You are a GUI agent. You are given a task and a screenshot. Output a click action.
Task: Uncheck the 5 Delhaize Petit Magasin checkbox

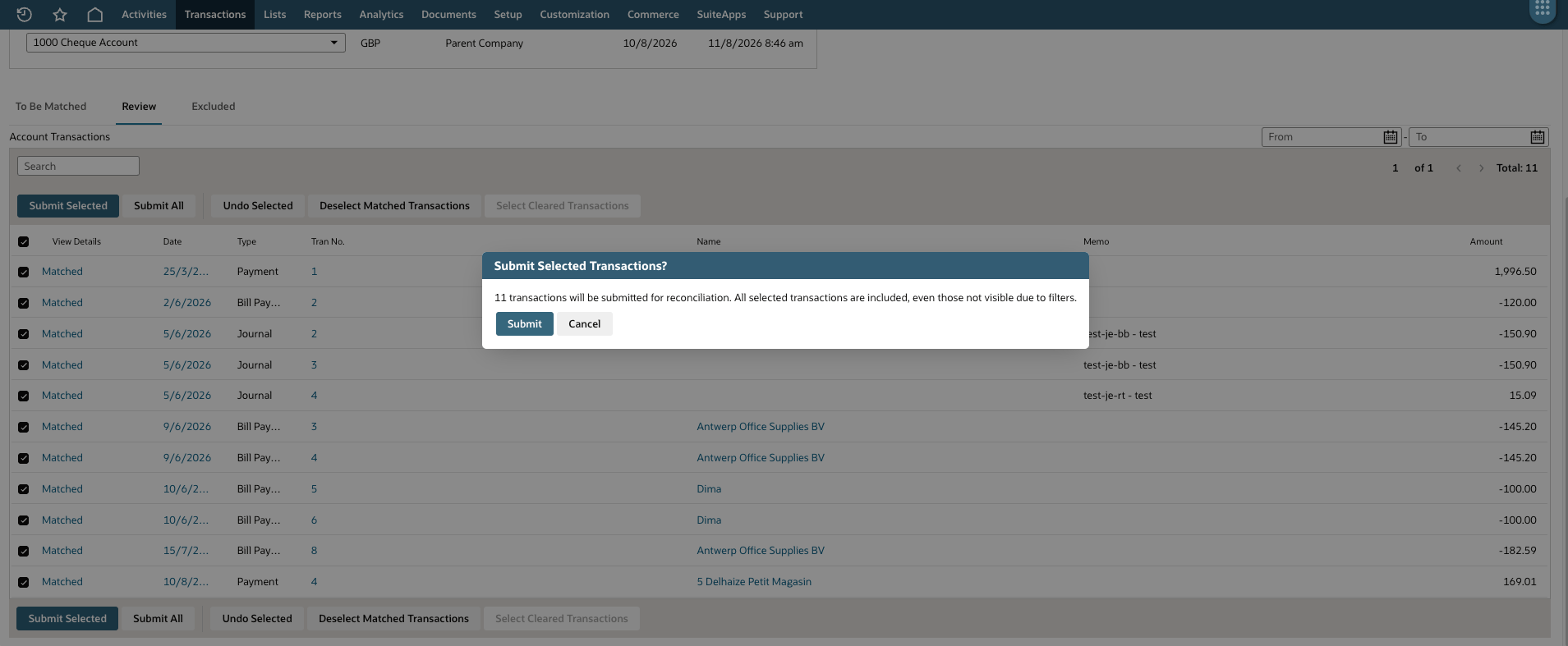[23, 582]
